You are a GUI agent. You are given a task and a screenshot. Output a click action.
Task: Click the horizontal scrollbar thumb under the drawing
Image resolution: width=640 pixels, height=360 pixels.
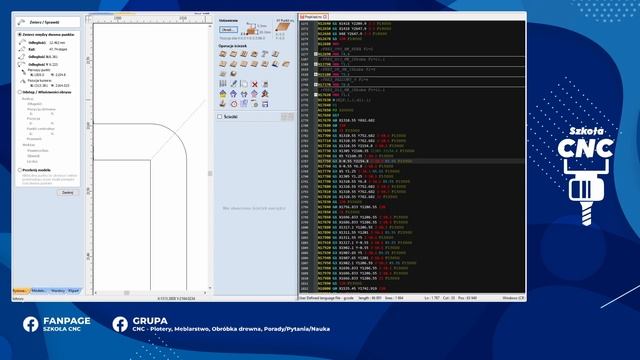(x=127, y=293)
